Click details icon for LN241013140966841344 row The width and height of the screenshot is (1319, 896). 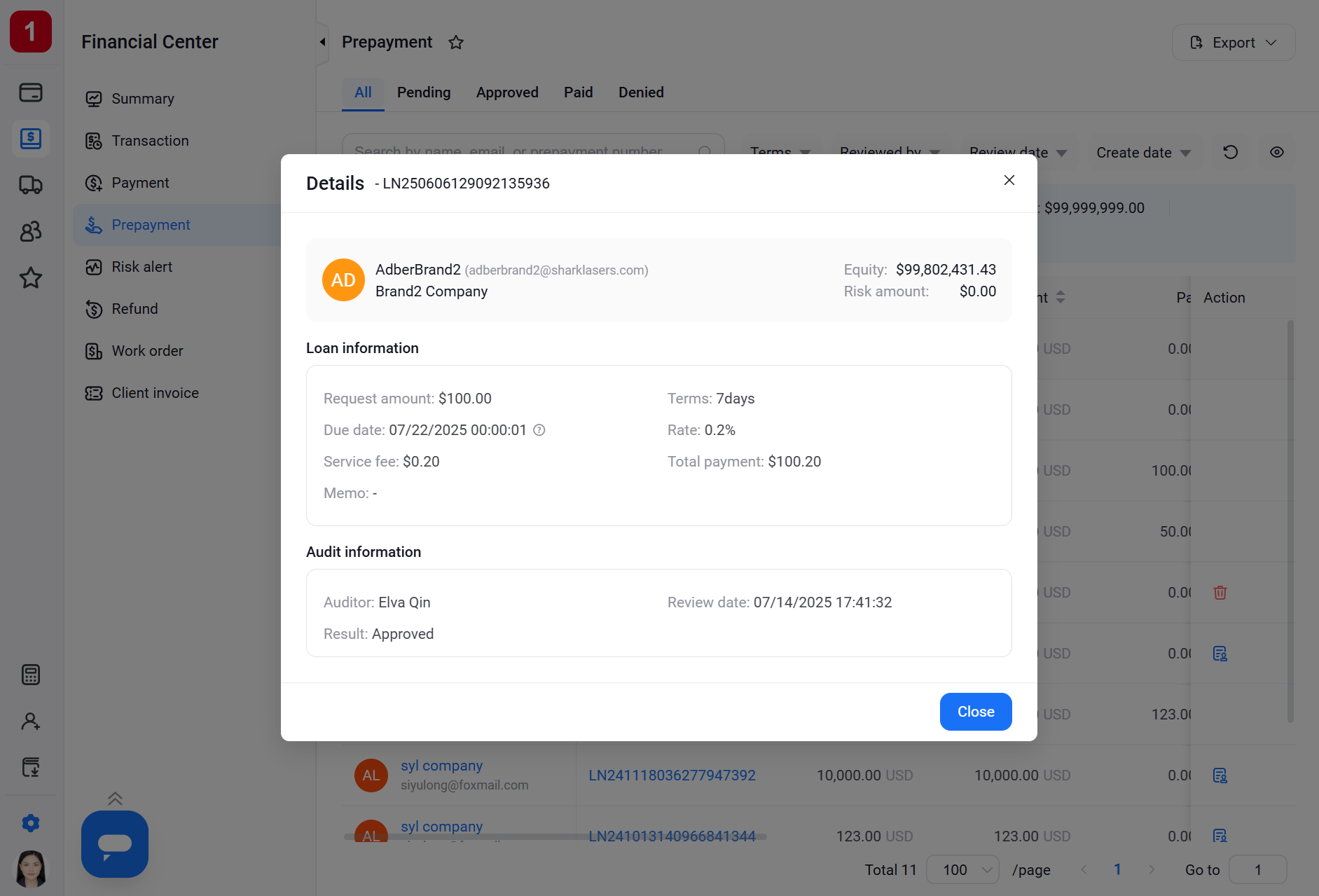1220,836
